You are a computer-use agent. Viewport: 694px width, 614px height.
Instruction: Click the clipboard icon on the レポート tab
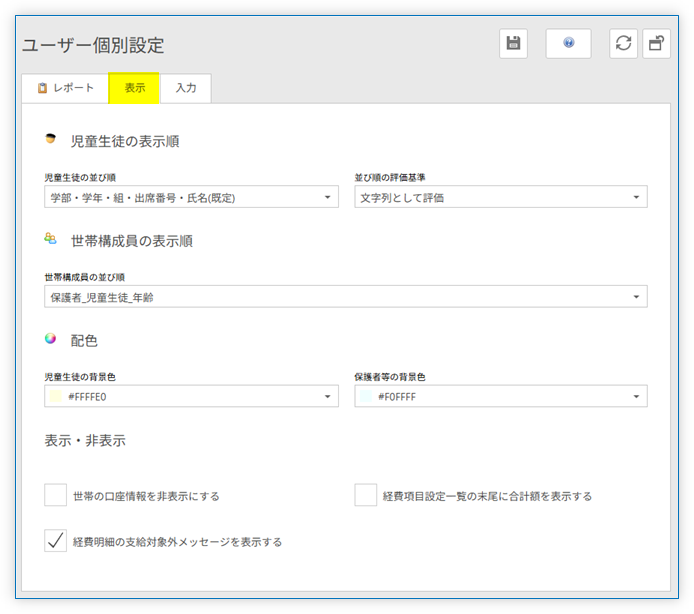[42, 88]
